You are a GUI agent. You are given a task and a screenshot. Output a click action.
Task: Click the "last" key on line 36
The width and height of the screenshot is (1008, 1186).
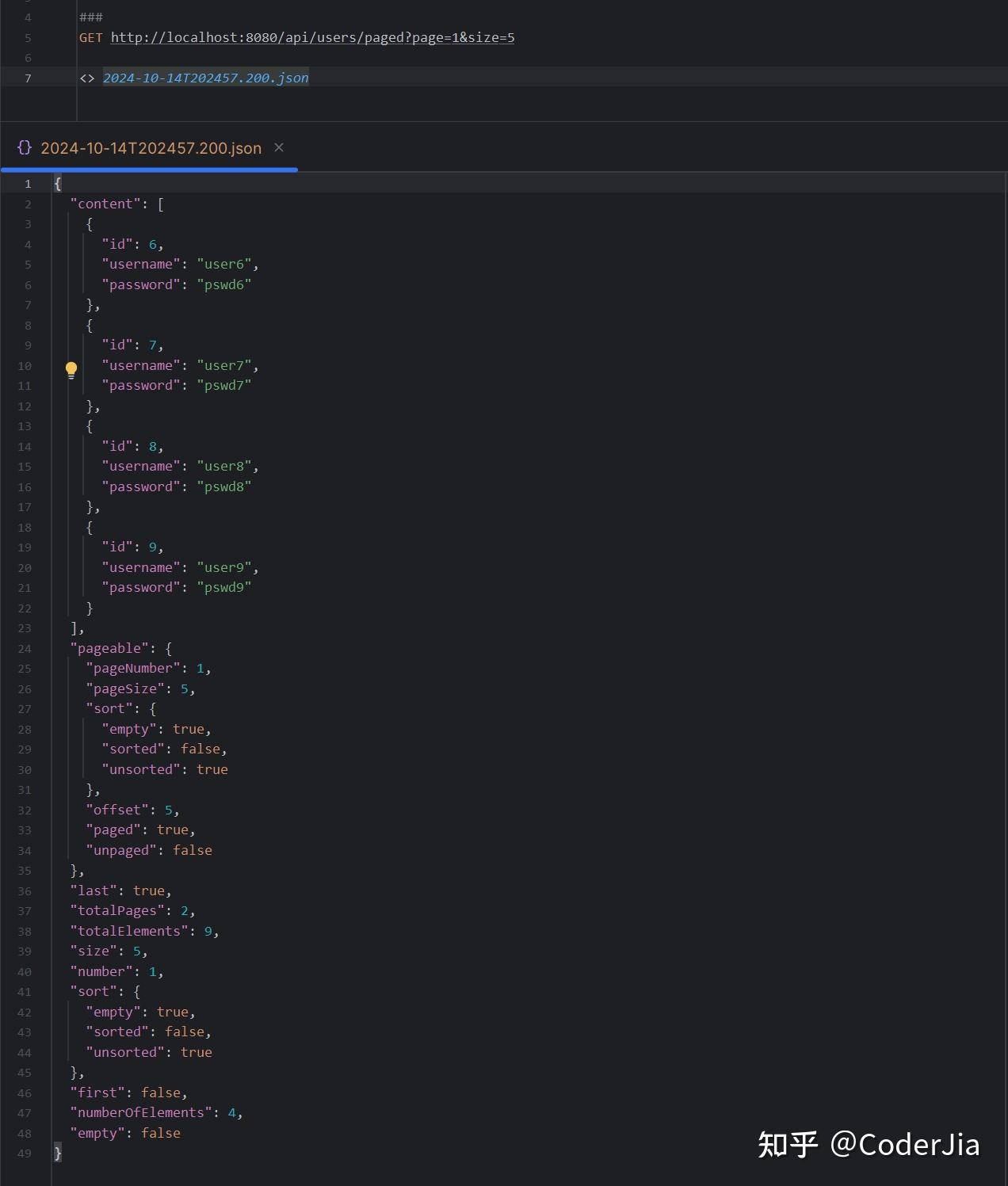(x=94, y=890)
